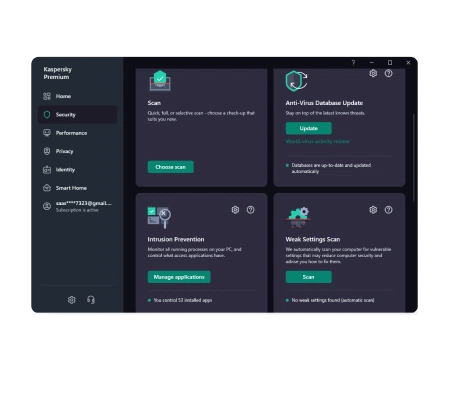
Task: Click the 'Subscription is active' status text
Action: [x=77, y=210]
